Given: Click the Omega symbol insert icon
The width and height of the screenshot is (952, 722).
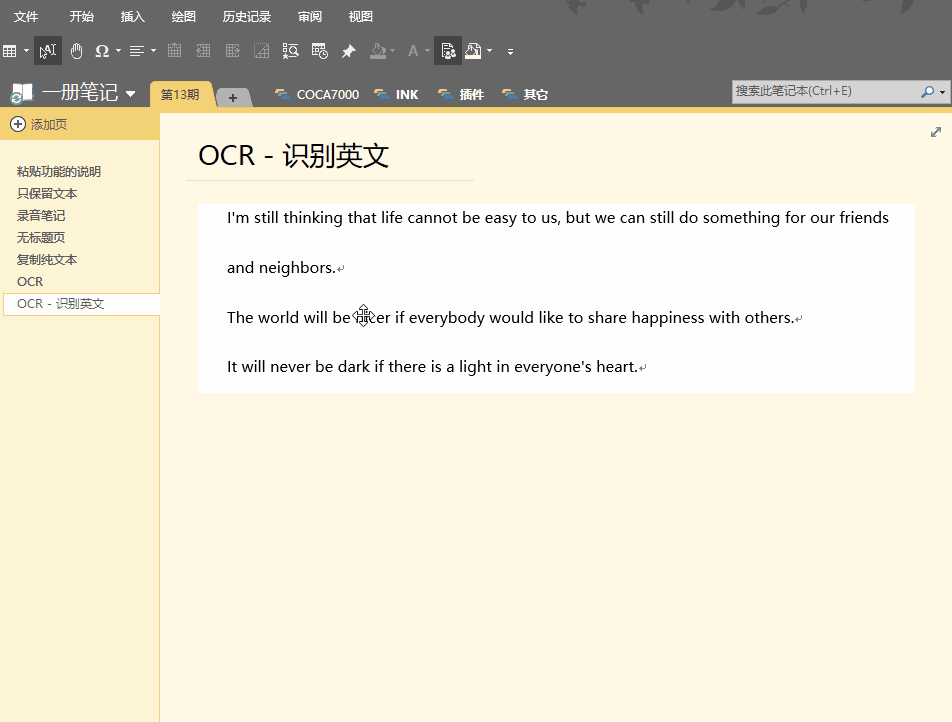Looking at the screenshot, I should [102, 51].
